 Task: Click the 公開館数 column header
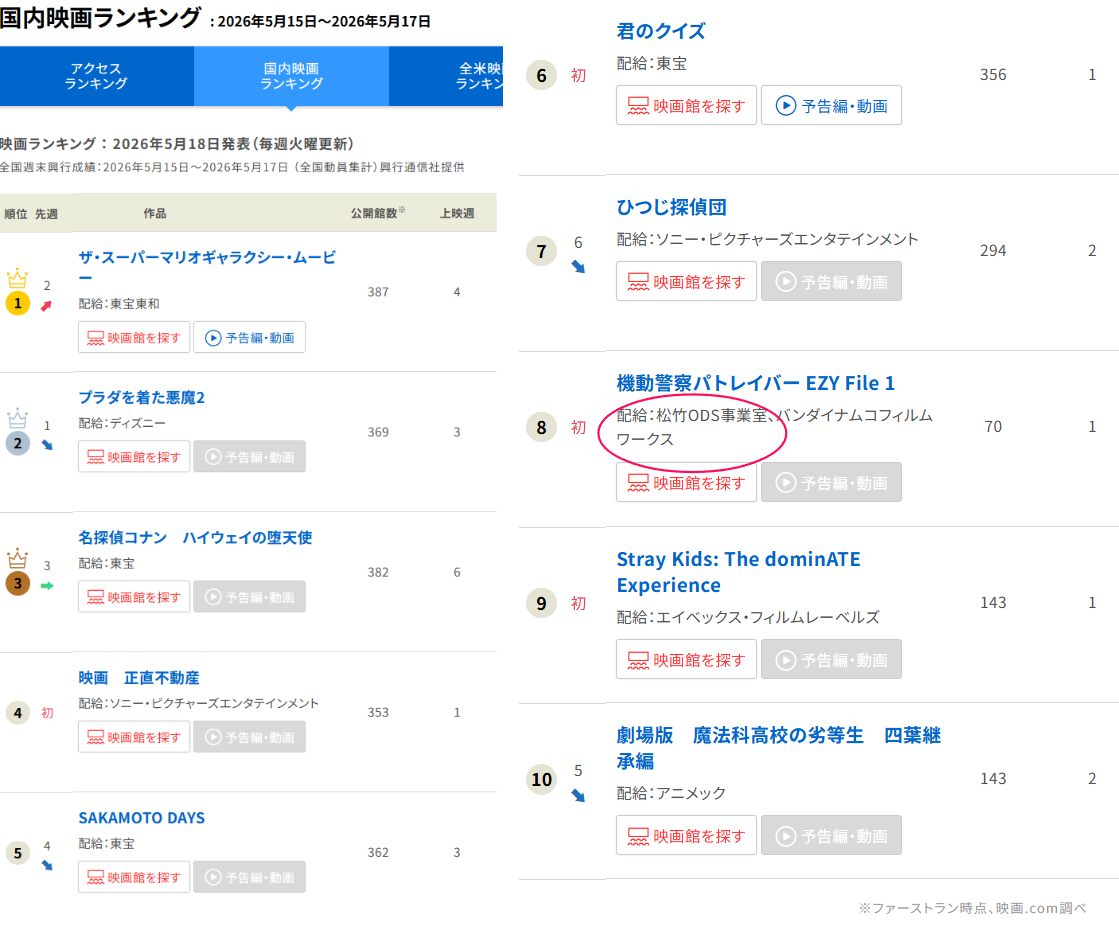pyautogui.click(x=378, y=213)
